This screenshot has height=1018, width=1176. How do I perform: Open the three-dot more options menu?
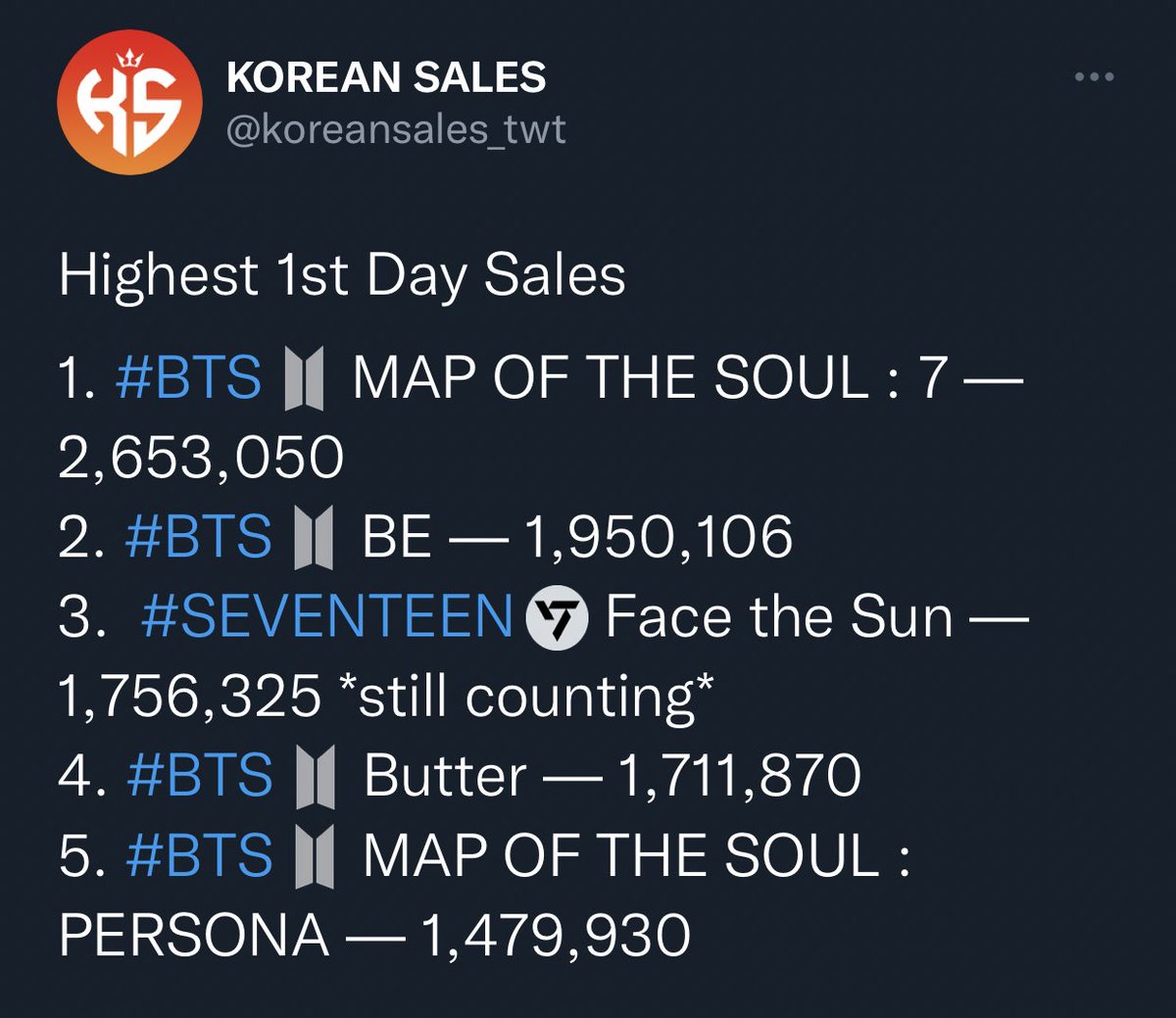pyautogui.click(x=1094, y=76)
